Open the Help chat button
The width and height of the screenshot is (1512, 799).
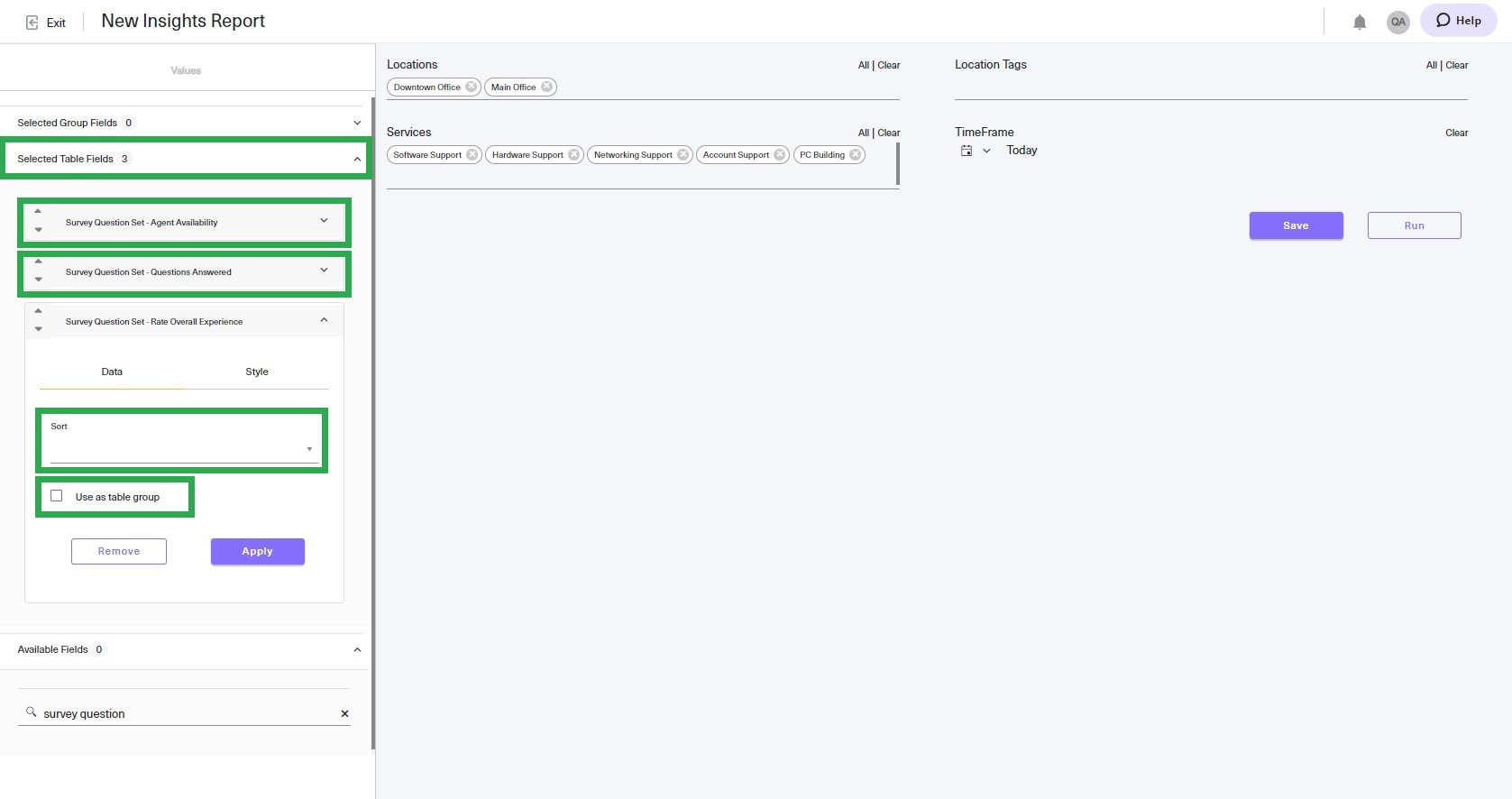(1458, 21)
